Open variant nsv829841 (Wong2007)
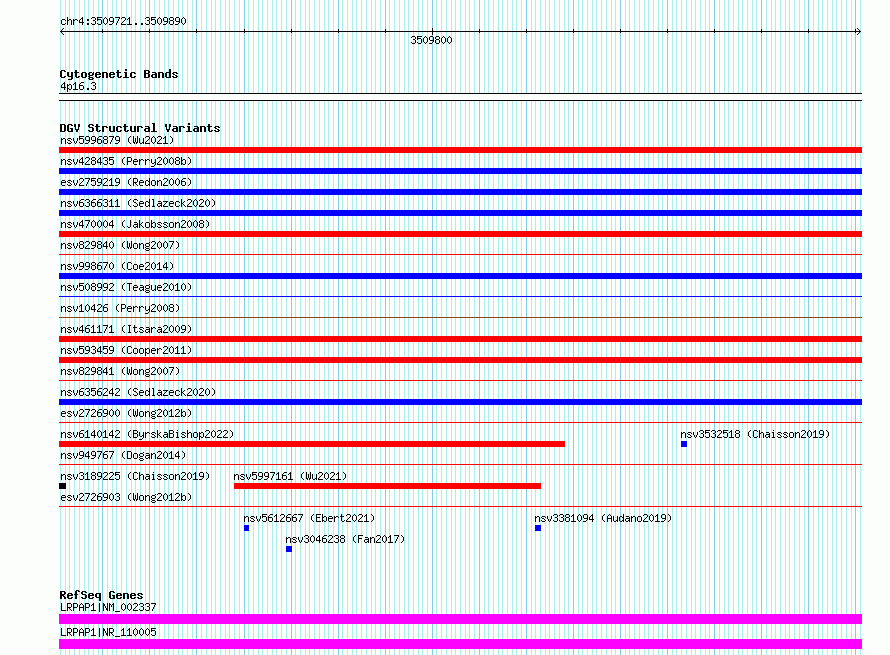This screenshot has width=890, height=655. pos(120,371)
